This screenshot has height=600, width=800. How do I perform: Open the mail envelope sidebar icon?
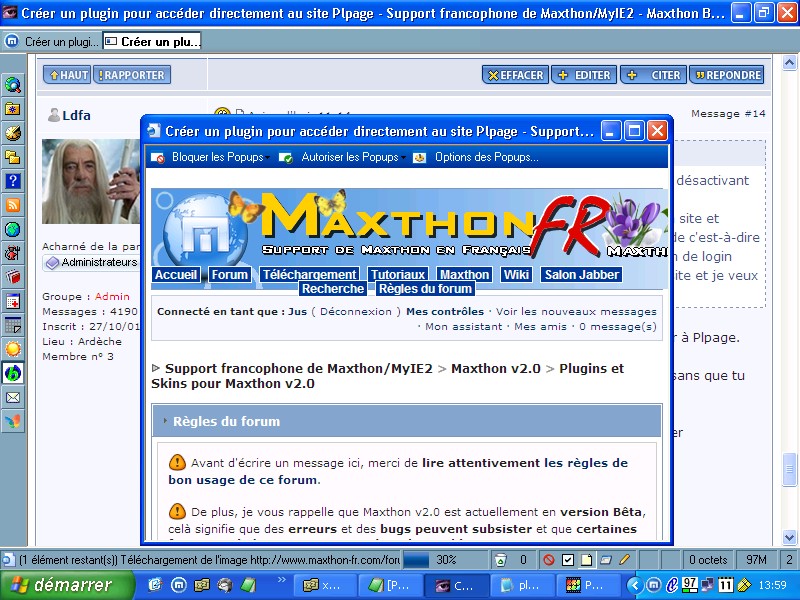click(13, 397)
